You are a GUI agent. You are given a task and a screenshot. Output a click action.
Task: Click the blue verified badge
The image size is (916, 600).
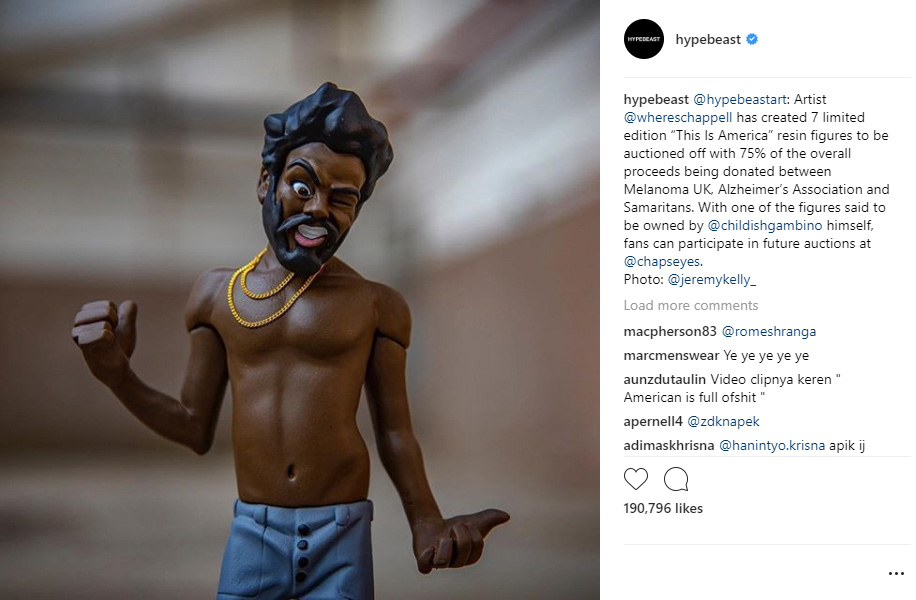[x=752, y=39]
